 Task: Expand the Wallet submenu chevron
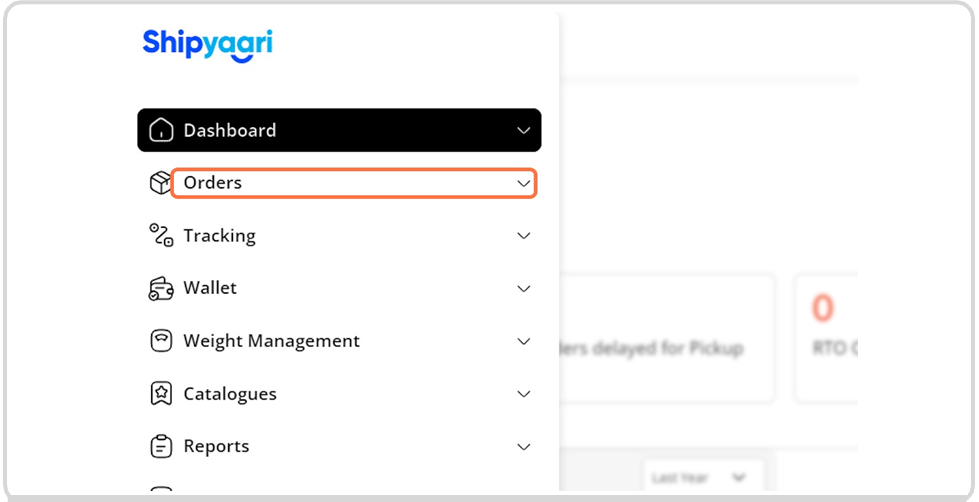tap(524, 289)
